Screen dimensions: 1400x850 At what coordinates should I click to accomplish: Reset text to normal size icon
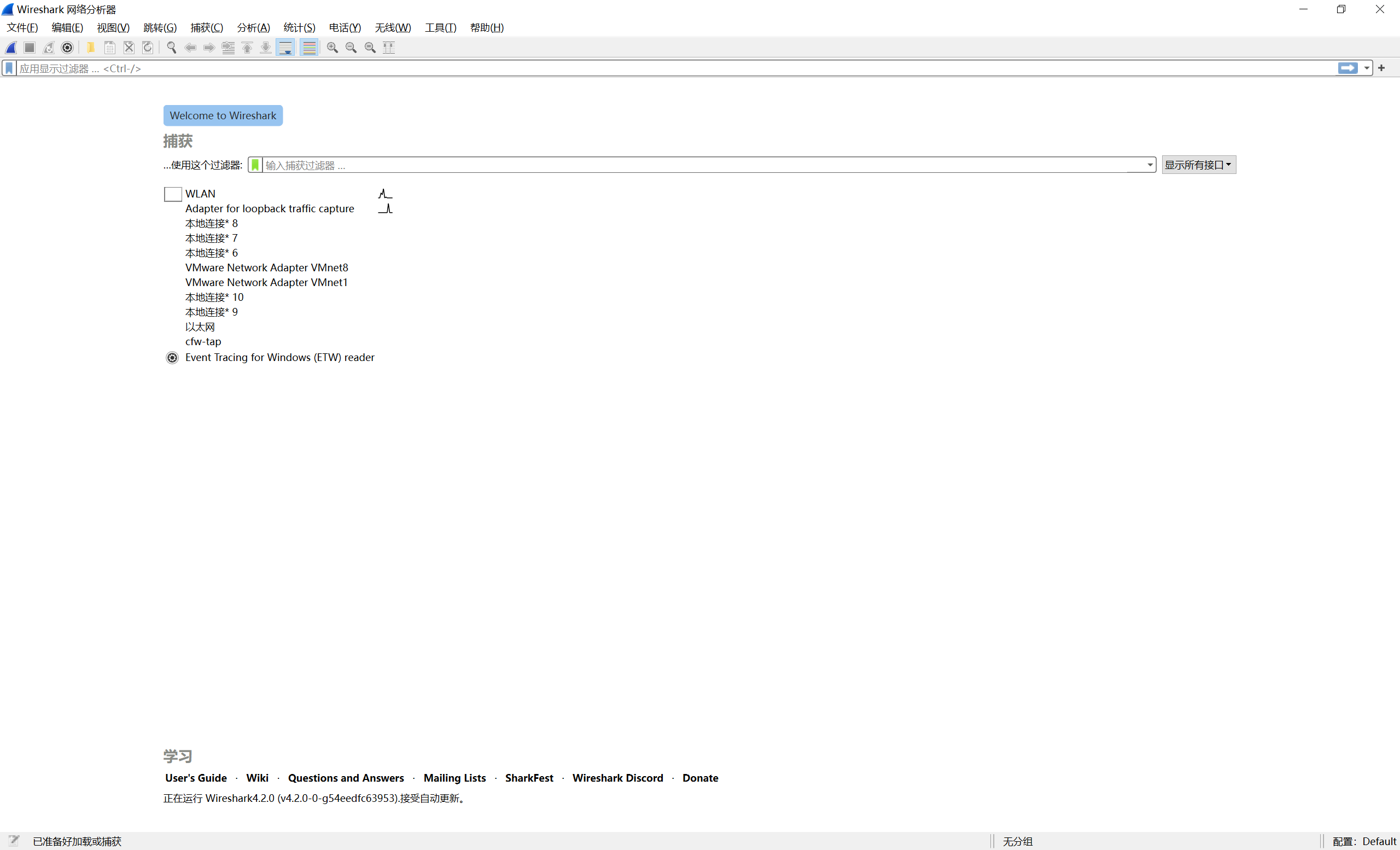coord(370,48)
